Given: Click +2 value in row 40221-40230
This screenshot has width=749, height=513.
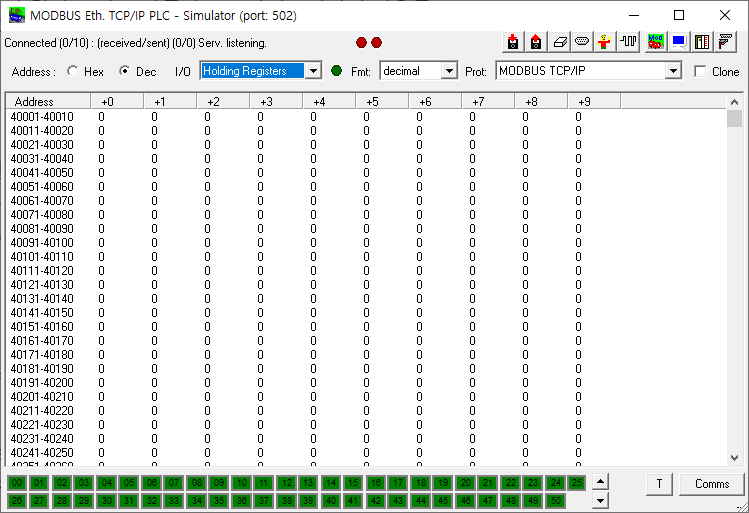Looking at the screenshot, I should (x=207, y=425).
